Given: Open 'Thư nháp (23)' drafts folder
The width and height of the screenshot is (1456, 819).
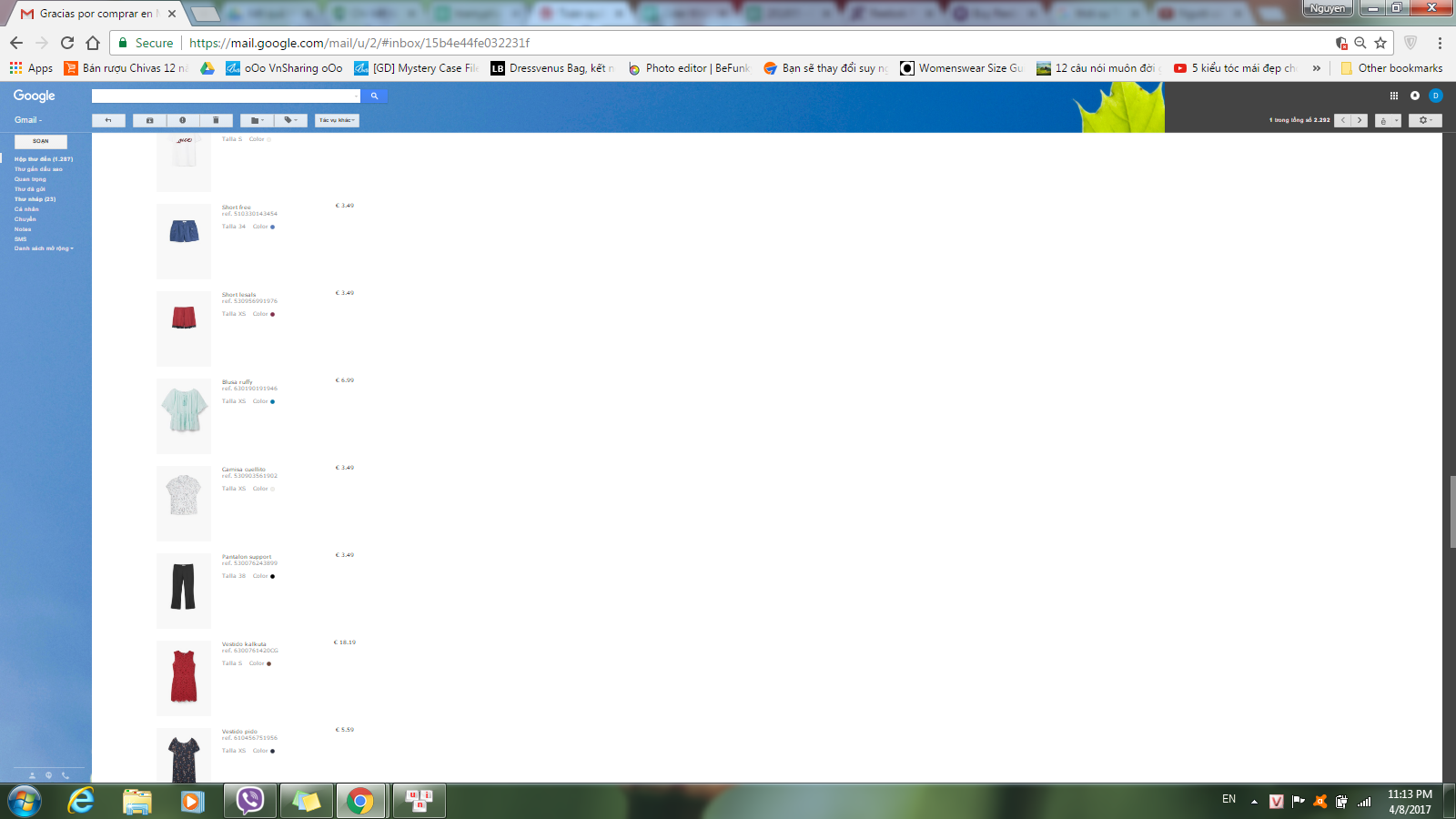Looking at the screenshot, I should point(35,199).
